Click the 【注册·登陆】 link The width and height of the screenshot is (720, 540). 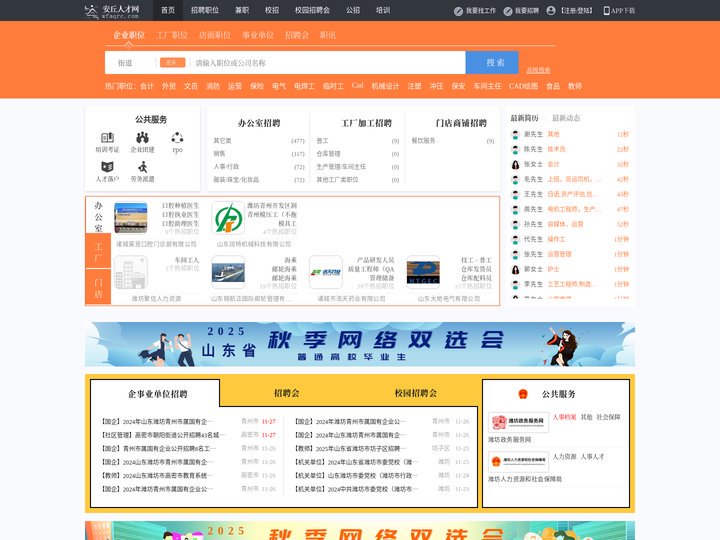coord(577,11)
